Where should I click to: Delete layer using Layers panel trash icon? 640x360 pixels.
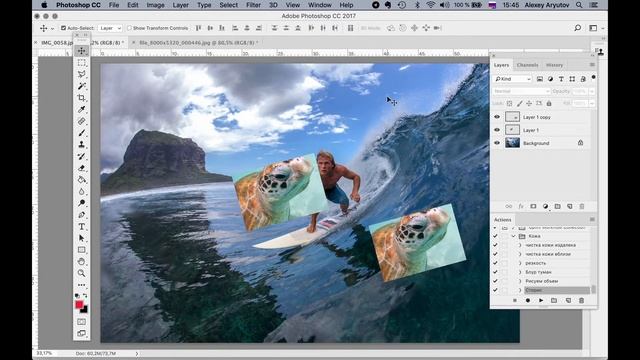[x=582, y=207]
